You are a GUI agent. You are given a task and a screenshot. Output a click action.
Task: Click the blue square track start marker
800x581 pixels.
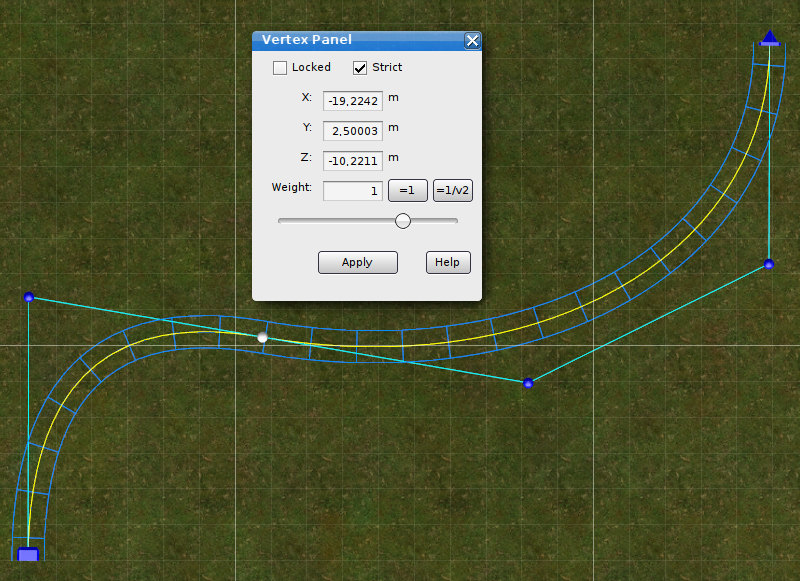tap(28, 554)
